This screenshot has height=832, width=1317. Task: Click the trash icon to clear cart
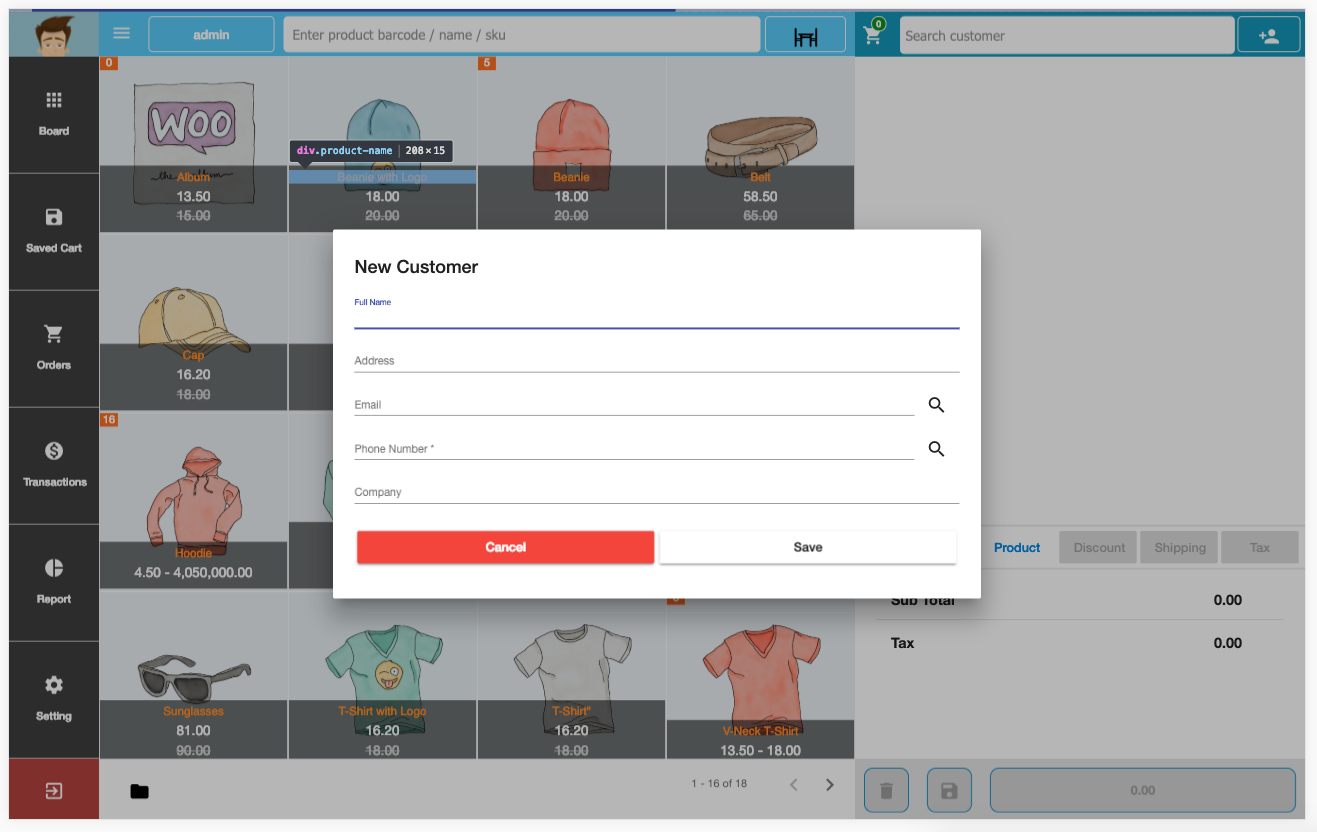point(885,791)
